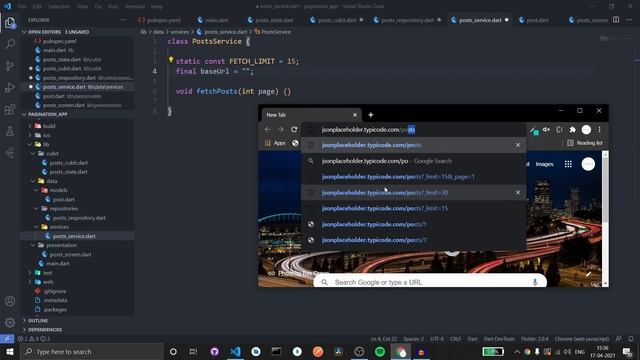This screenshot has height=360, width=640.
Task: Collapse the data folder
Action: 51,181
